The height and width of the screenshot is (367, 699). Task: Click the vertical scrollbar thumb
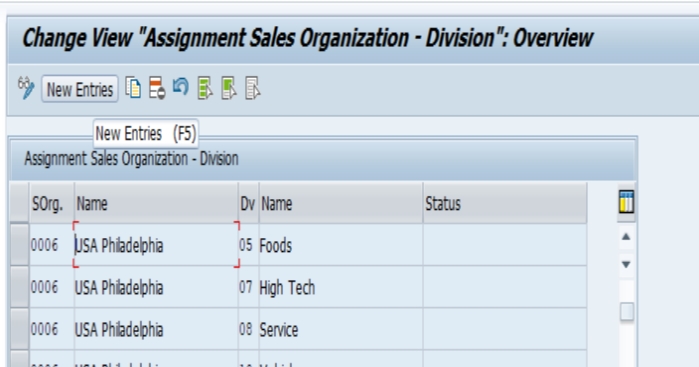click(x=627, y=311)
